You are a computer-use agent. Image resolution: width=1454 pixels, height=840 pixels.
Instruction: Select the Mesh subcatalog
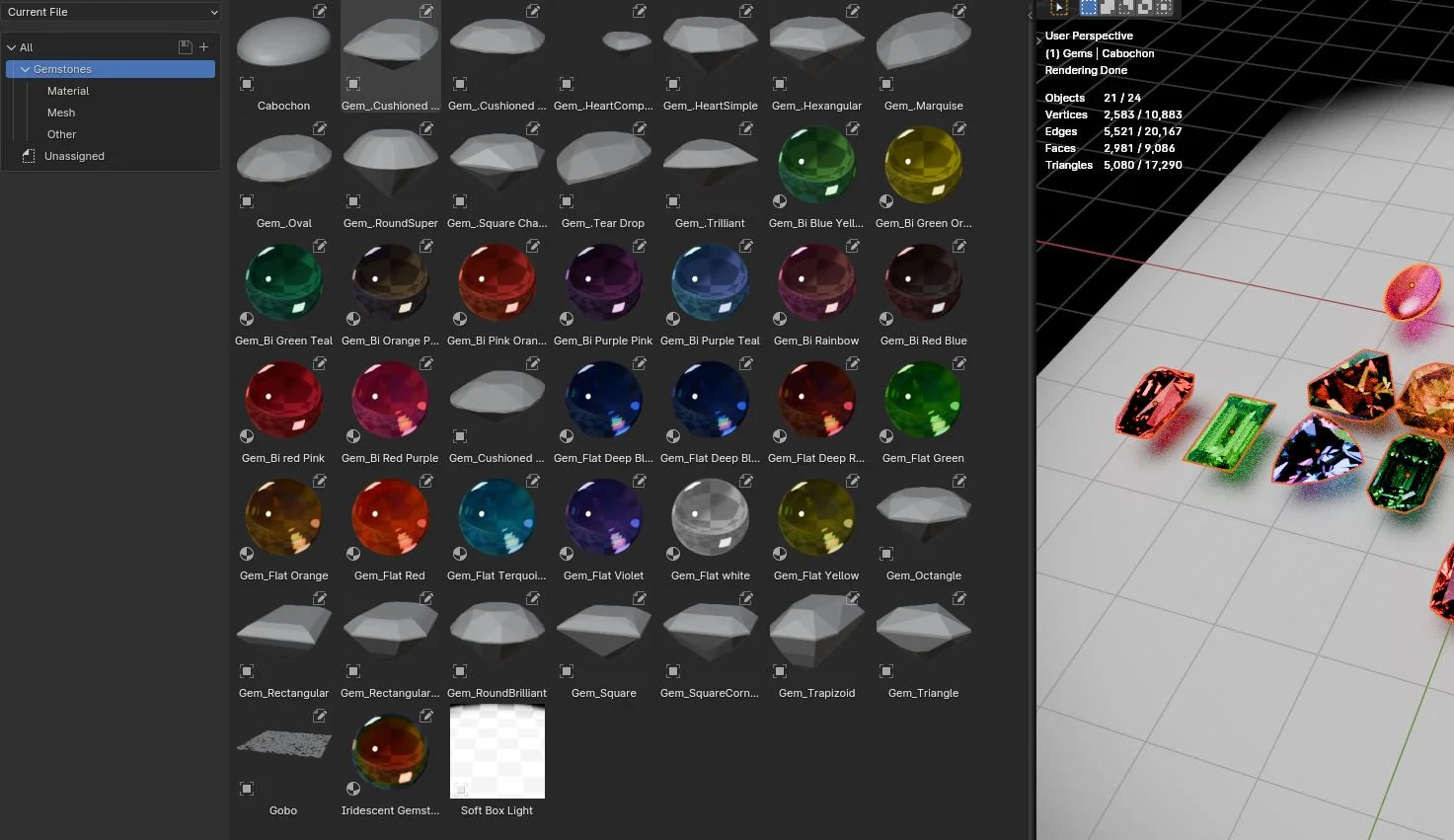click(x=60, y=112)
